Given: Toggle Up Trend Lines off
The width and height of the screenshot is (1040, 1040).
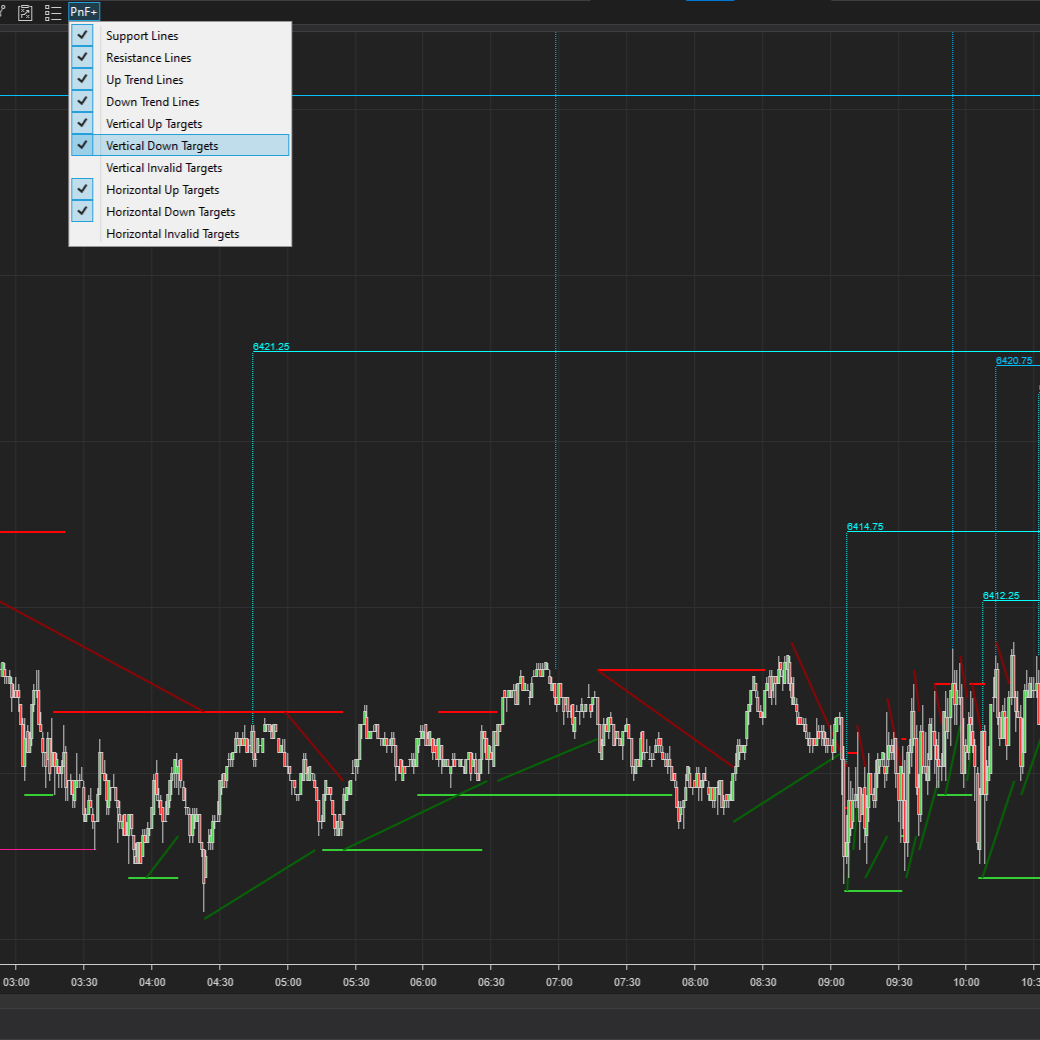Looking at the screenshot, I should [144, 80].
